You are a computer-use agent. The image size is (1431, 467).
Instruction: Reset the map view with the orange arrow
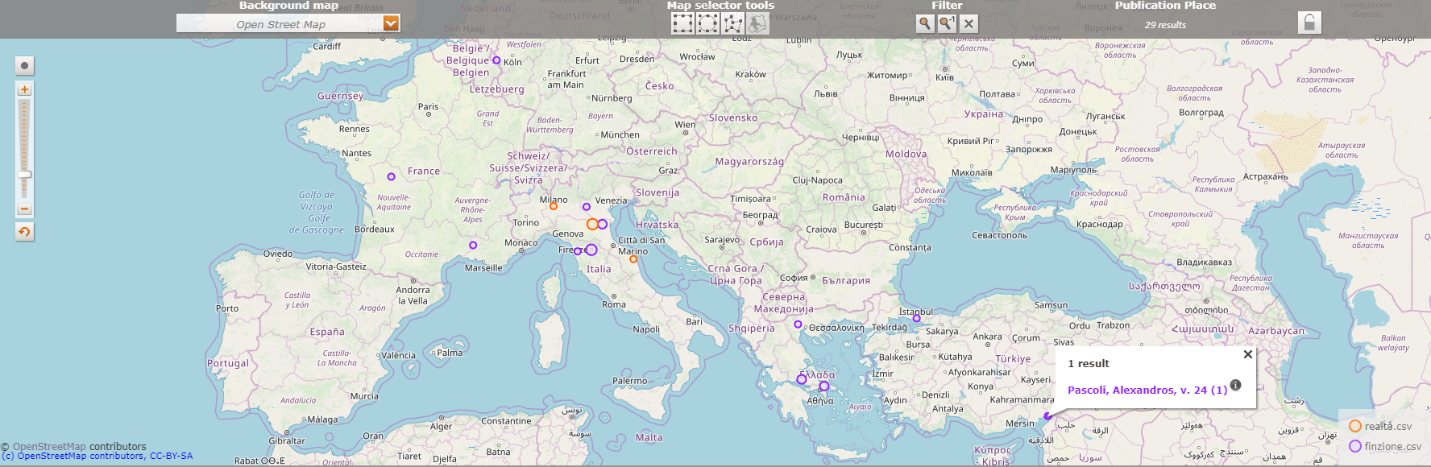(x=25, y=232)
